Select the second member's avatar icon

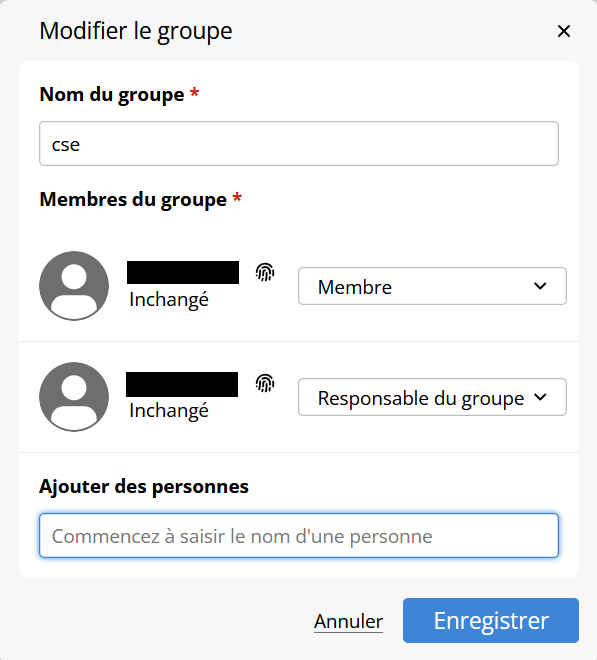coord(74,397)
